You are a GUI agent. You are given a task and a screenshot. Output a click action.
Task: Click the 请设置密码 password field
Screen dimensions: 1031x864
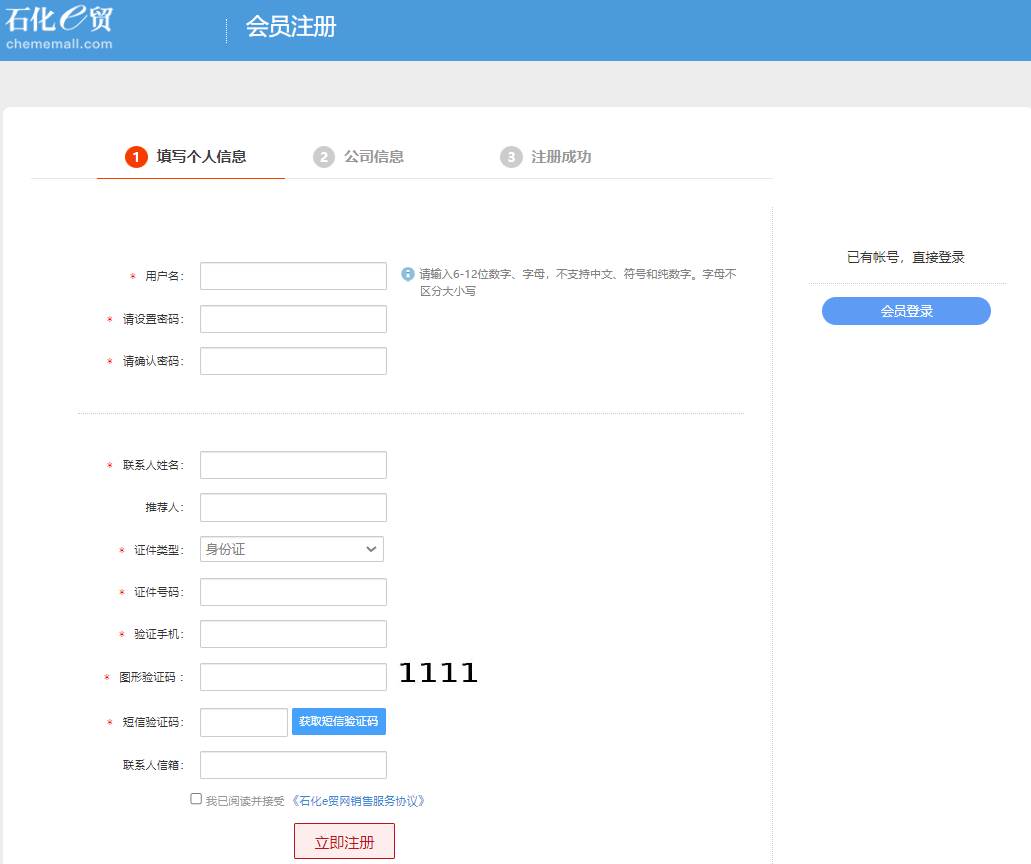tap(293, 319)
